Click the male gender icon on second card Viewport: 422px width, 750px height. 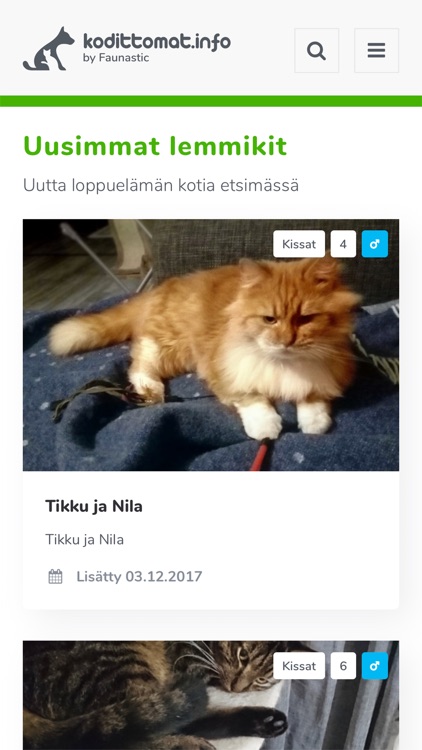pyautogui.click(x=375, y=665)
